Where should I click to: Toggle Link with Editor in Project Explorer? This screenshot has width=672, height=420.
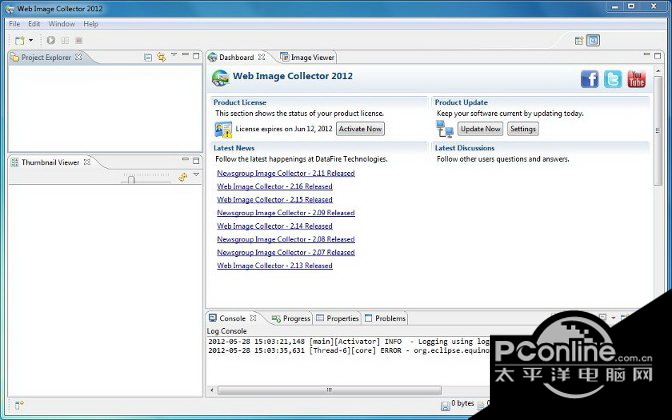[161, 57]
